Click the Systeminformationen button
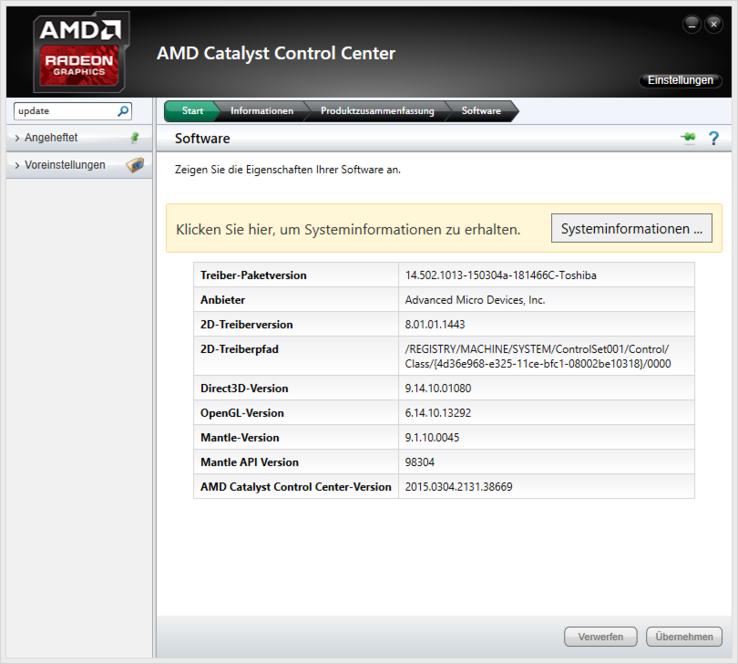 click(631, 228)
